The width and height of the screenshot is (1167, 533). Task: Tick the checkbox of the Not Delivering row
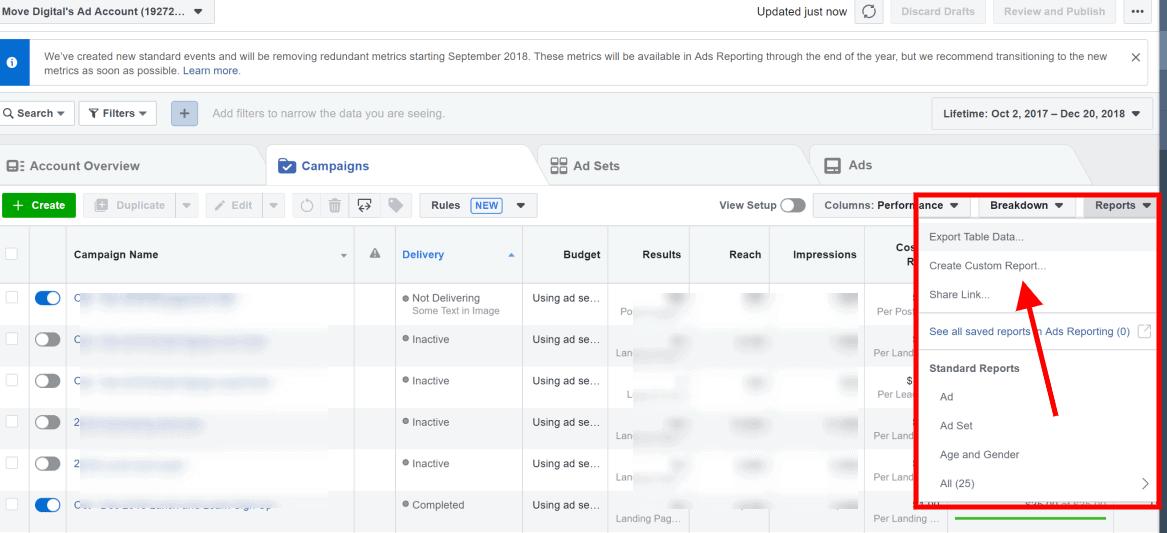pos(11,297)
